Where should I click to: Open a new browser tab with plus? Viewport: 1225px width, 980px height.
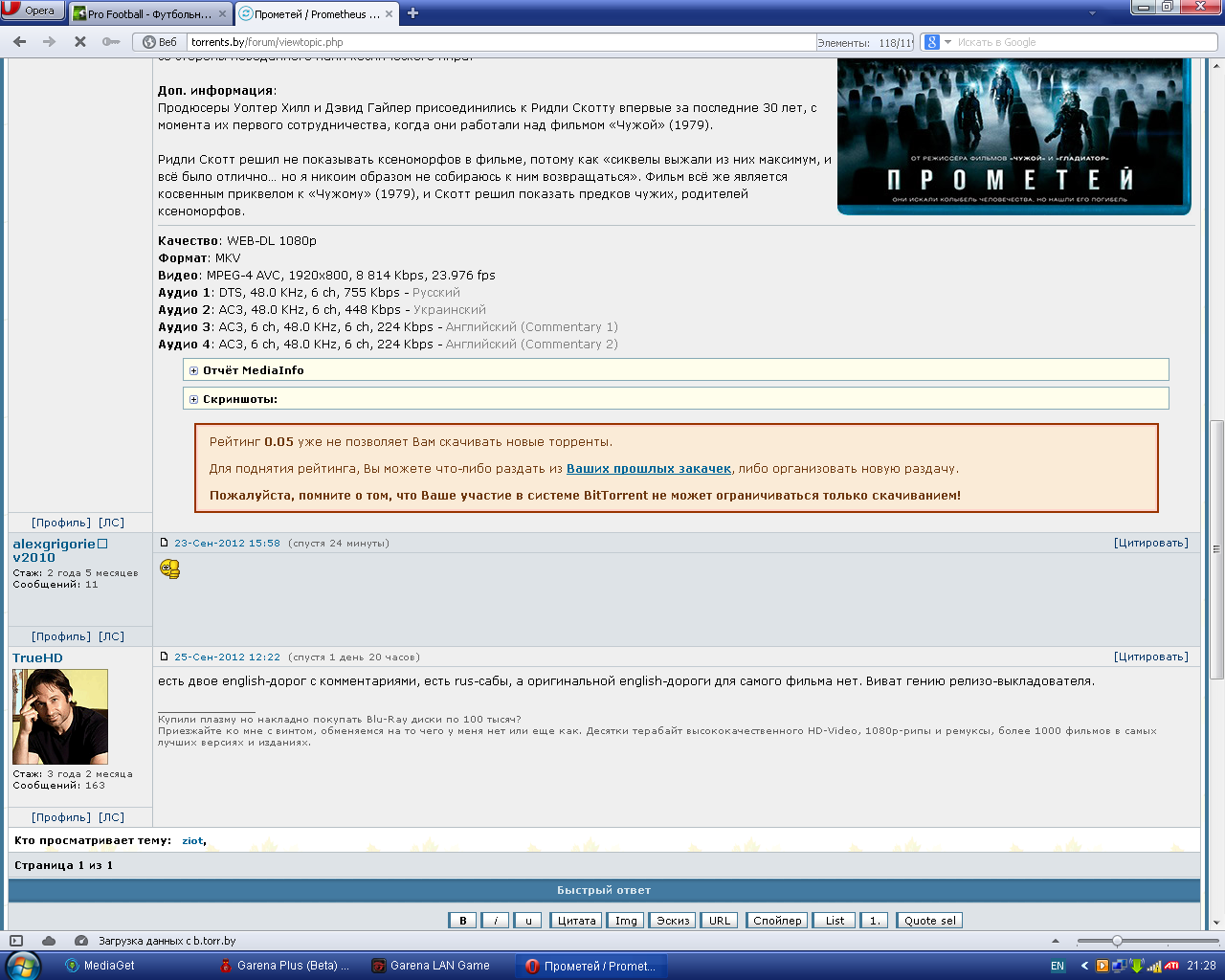(413, 13)
